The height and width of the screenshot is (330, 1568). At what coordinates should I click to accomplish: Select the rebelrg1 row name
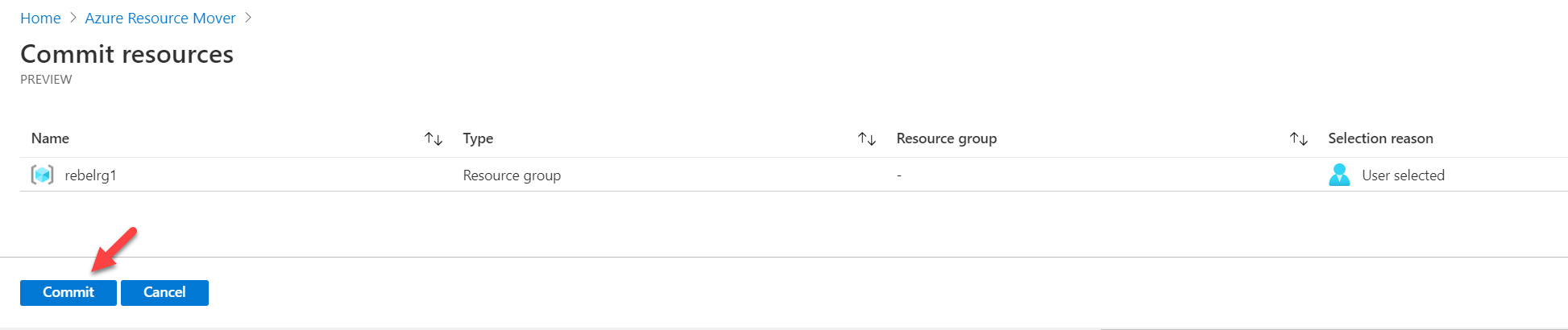(x=90, y=175)
